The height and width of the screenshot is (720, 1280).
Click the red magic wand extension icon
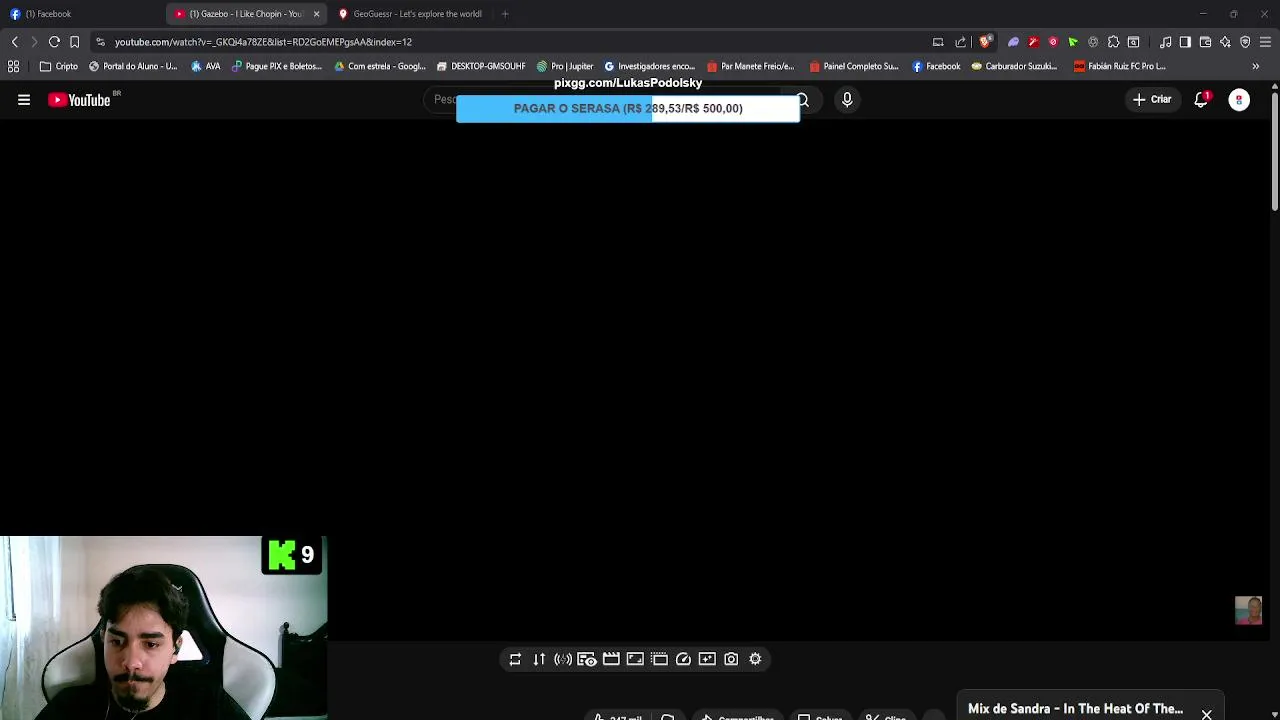point(1033,42)
